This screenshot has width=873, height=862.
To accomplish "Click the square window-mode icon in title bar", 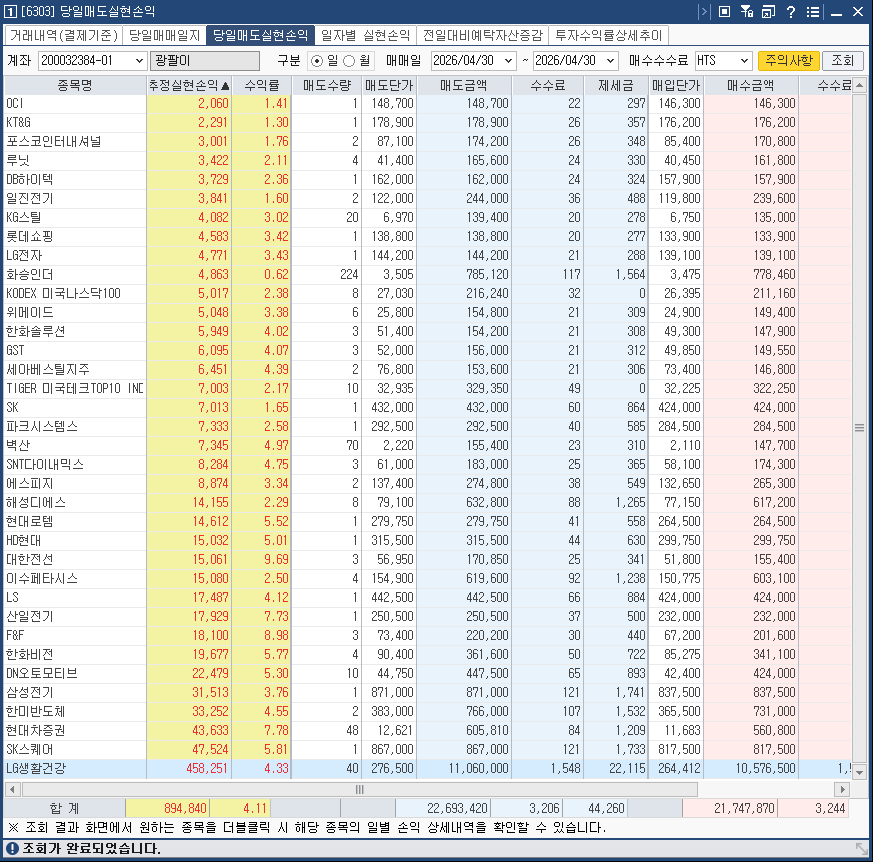I will 724,11.
